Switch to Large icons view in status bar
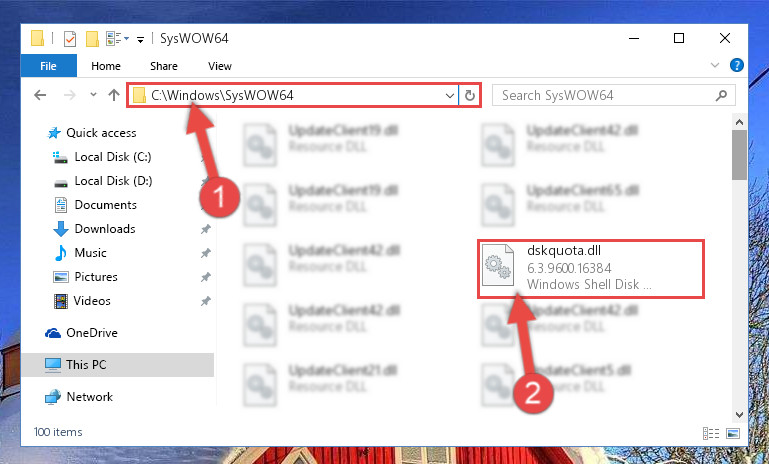Viewport: 769px width, 464px height. (733, 433)
